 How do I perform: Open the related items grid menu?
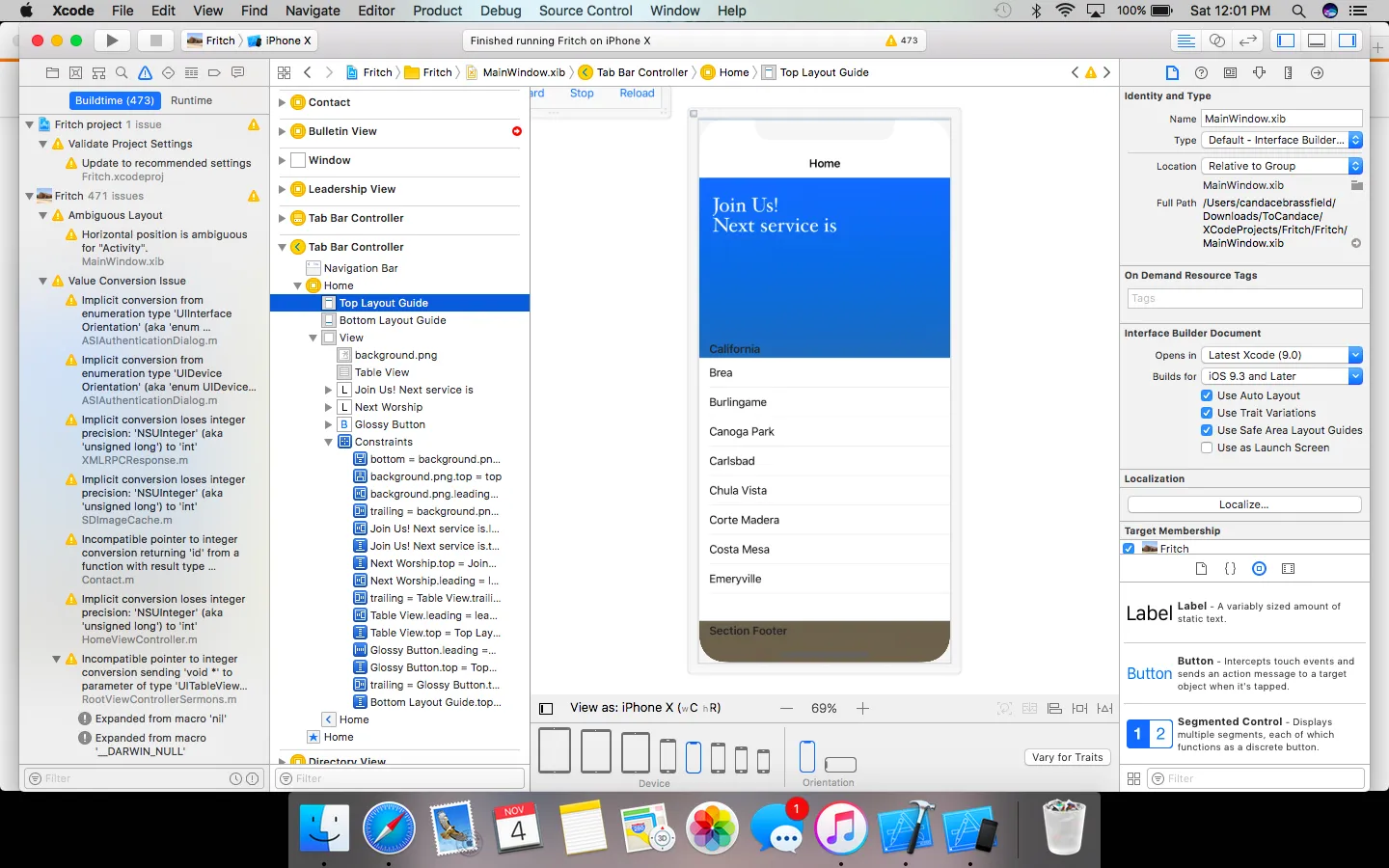285,72
